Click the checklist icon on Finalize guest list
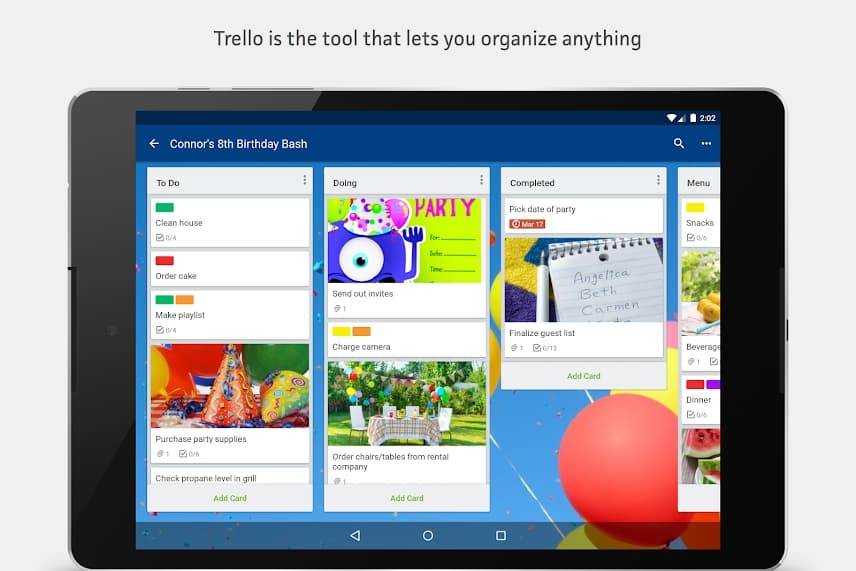 (x=537, y=348)
